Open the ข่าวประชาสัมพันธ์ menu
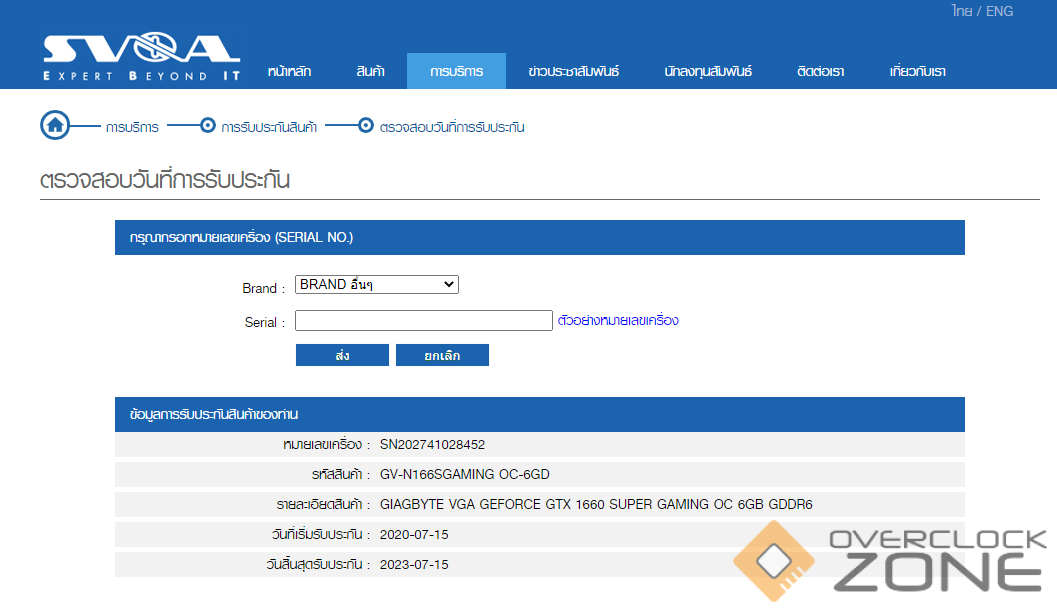The width and height of the screenshot is (1057, 612). pos(574,71)
